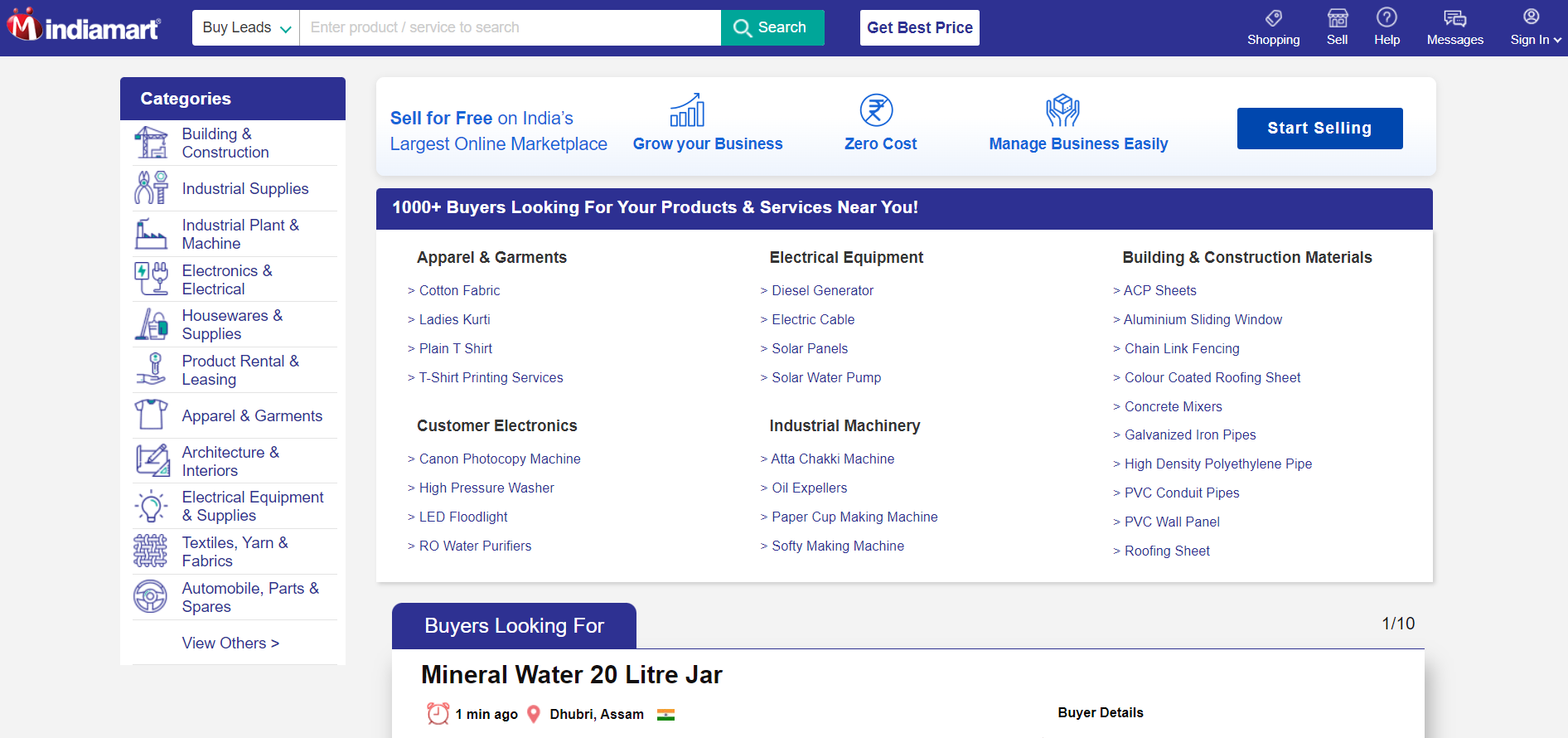This screenshot has height=738, width=1568.
Task: Click the Mineral Water 20 Litre Jar title
Action: pyautogui.click(x=572, y=674)
